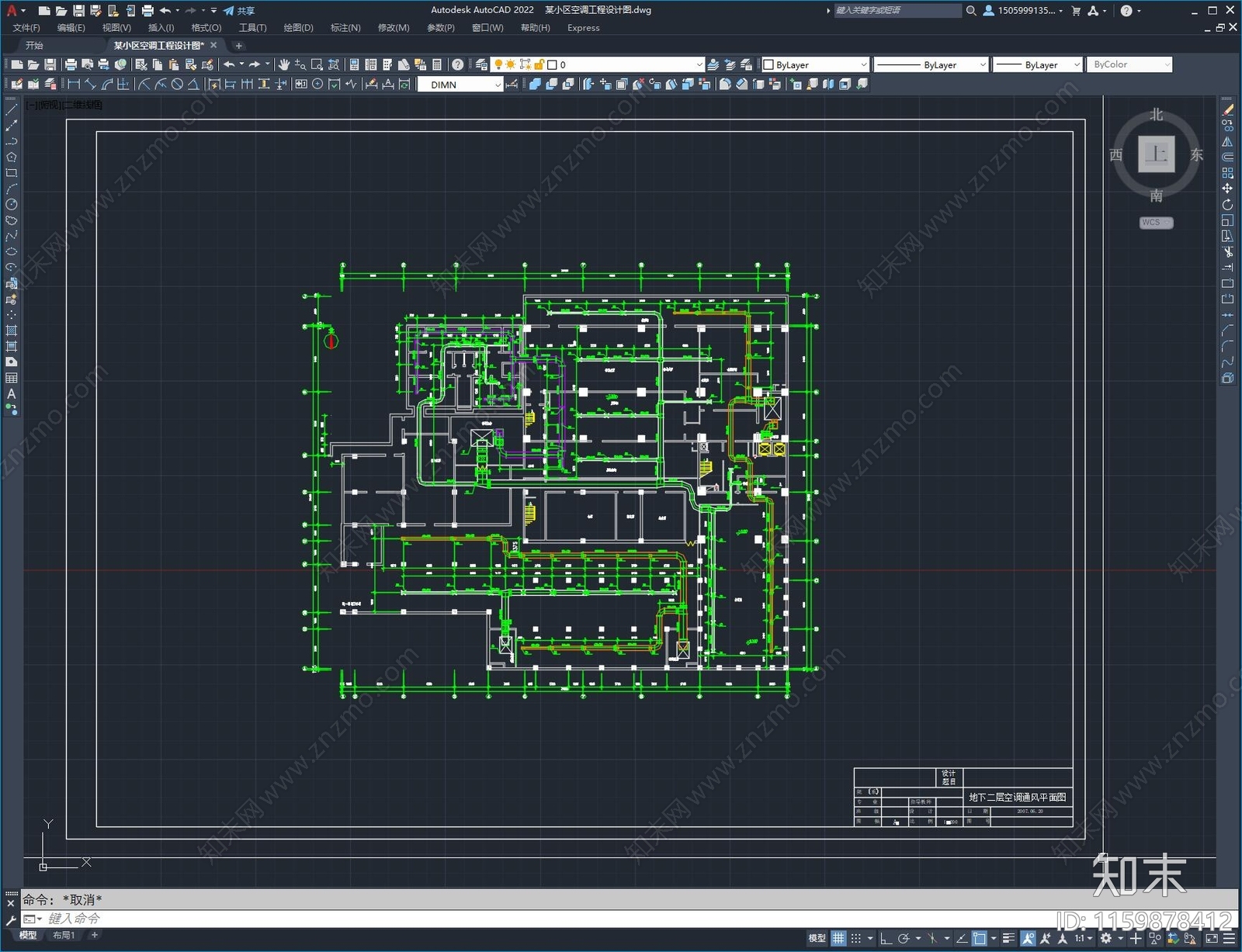Toggle Ortho mode in status bar
Screen dimensions: 1242x952
coord(886,939)
